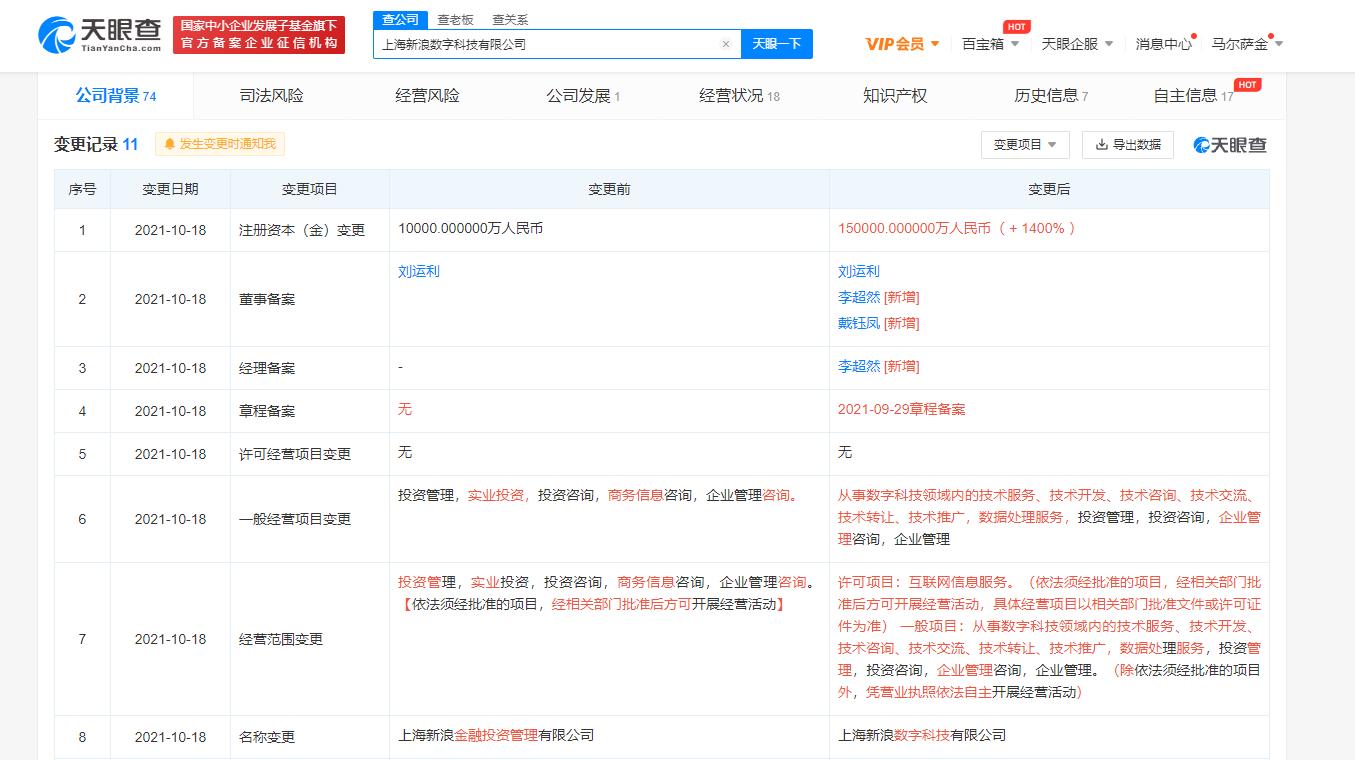1355x760 pixels.
Task: Click 李超然 link in 经理备案 row
Action: (x=859, y=366)
